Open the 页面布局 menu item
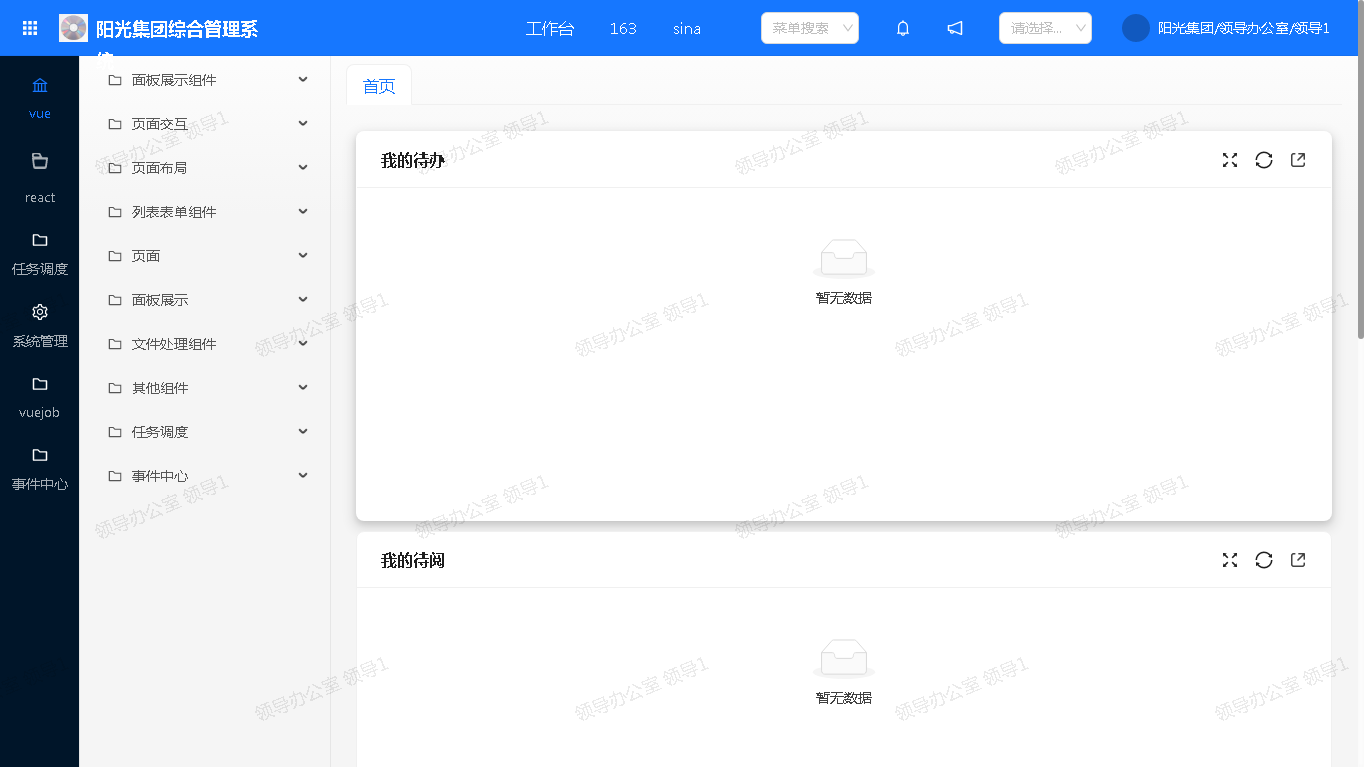 (x=205, y=168)
